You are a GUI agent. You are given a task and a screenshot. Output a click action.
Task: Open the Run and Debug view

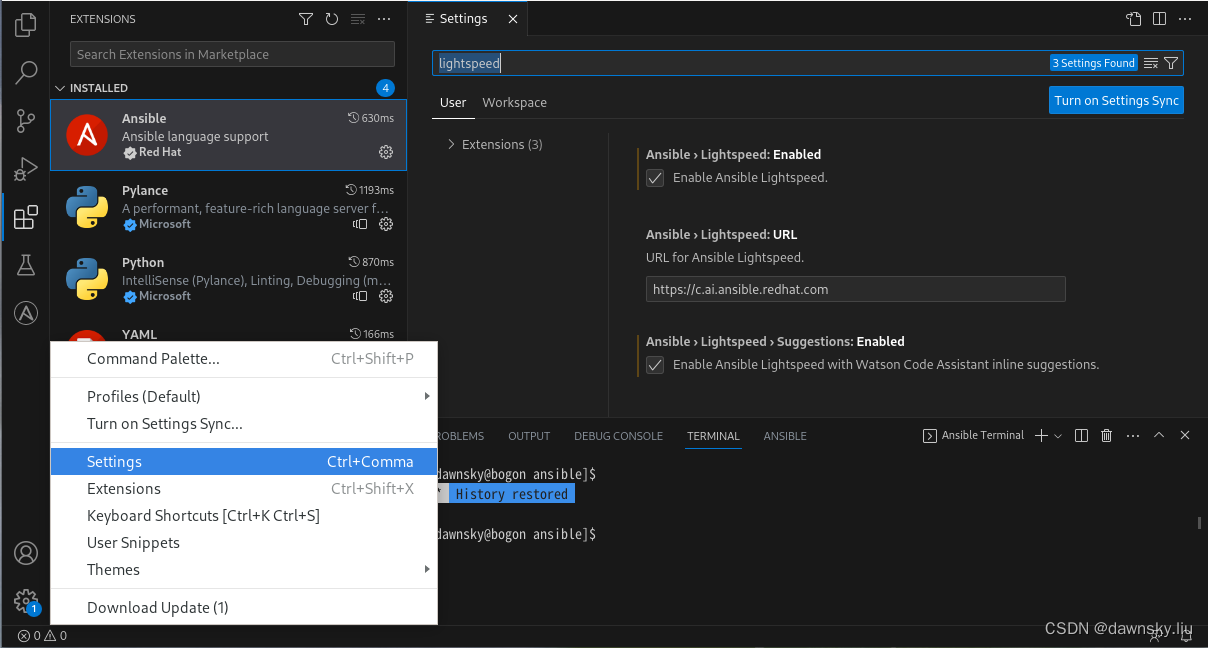coord(25,169)
